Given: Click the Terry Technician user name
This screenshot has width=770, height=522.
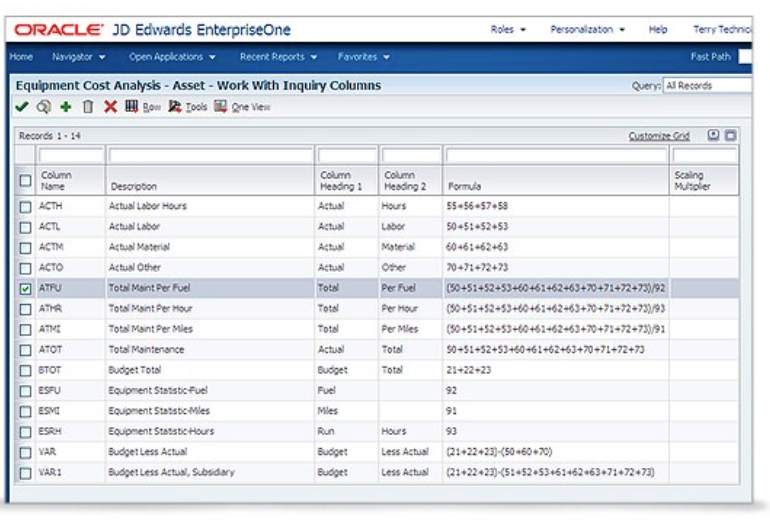Looking at the screenshot, I should coord(722,29).
